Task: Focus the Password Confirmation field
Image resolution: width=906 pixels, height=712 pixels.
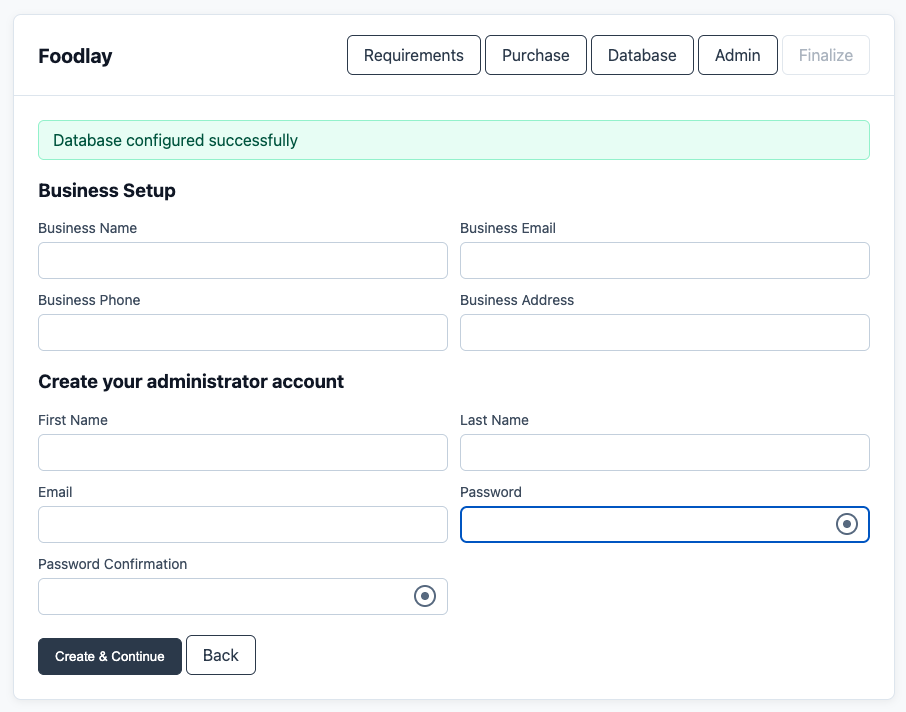Action: pyautogui.click(x=220, y=596)
